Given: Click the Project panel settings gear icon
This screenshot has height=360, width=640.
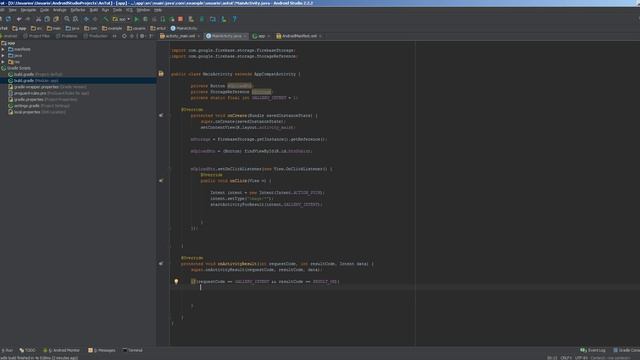Looking at the screenshot, I should tap(142, 36).
